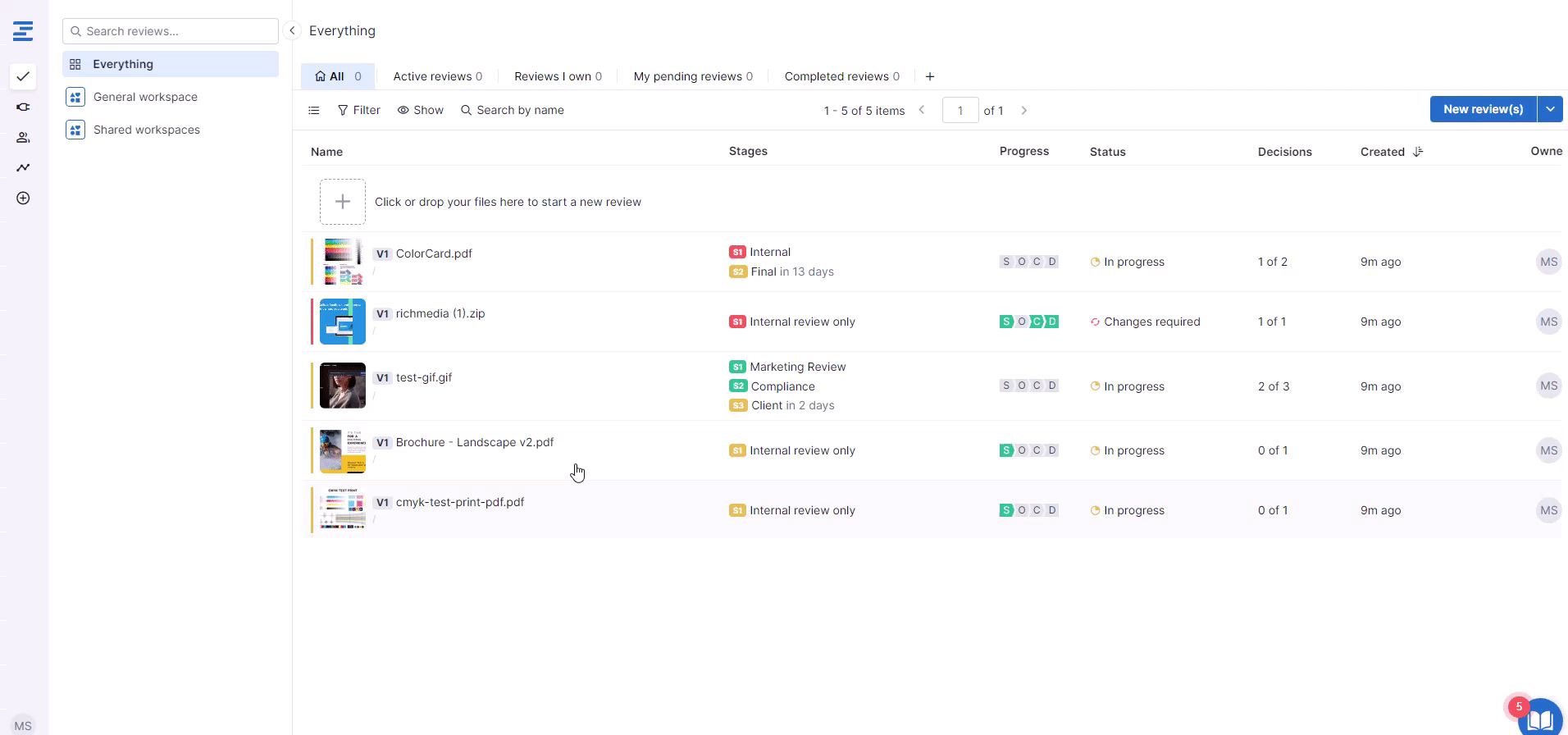The width and height of the screenshot is (1568, 735).
Task: Open the ColorCard.pdf thumbnail
Action: (342, 262)
